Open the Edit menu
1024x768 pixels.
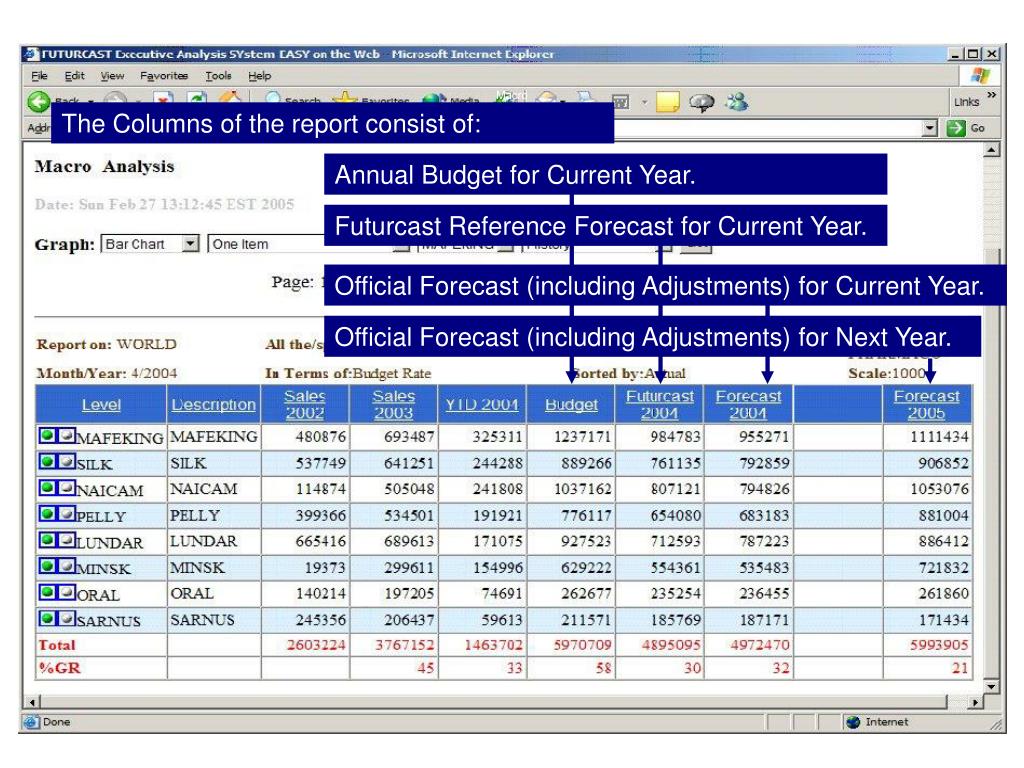click(74, 76)
